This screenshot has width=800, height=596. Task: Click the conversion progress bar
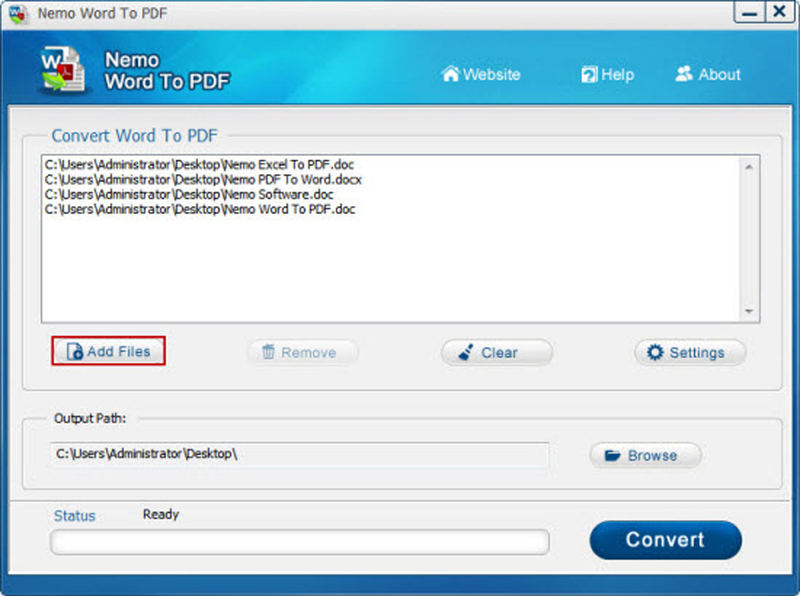pyautogui.click(x=299, y=542)
